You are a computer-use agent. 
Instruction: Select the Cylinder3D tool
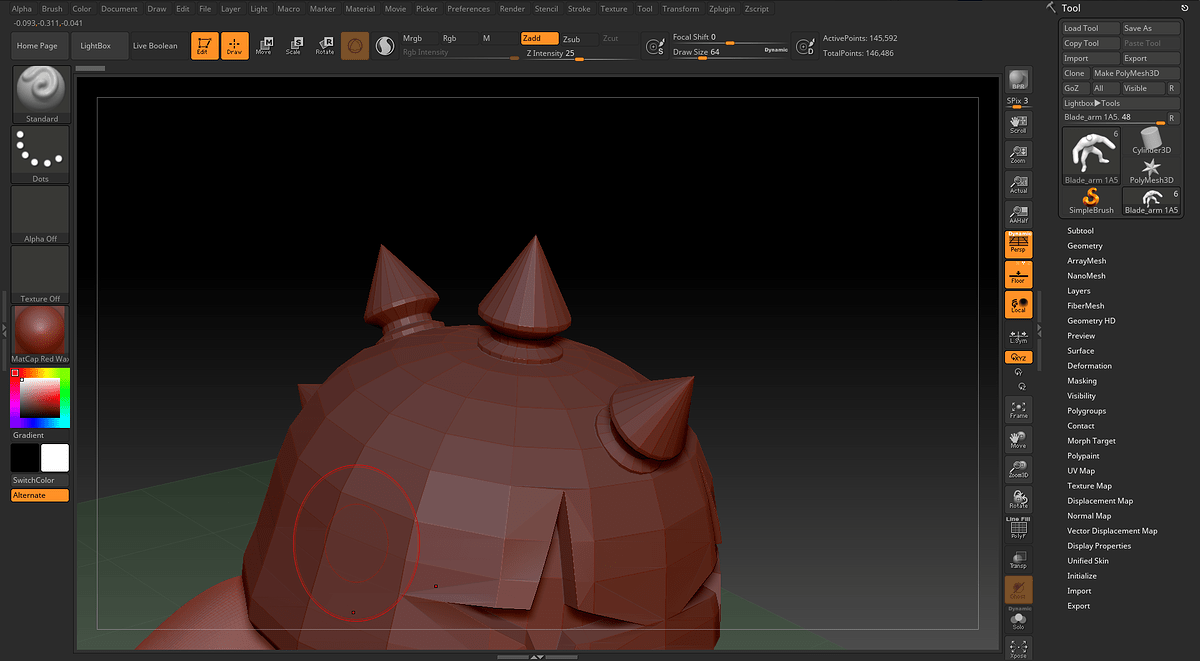1151,141
